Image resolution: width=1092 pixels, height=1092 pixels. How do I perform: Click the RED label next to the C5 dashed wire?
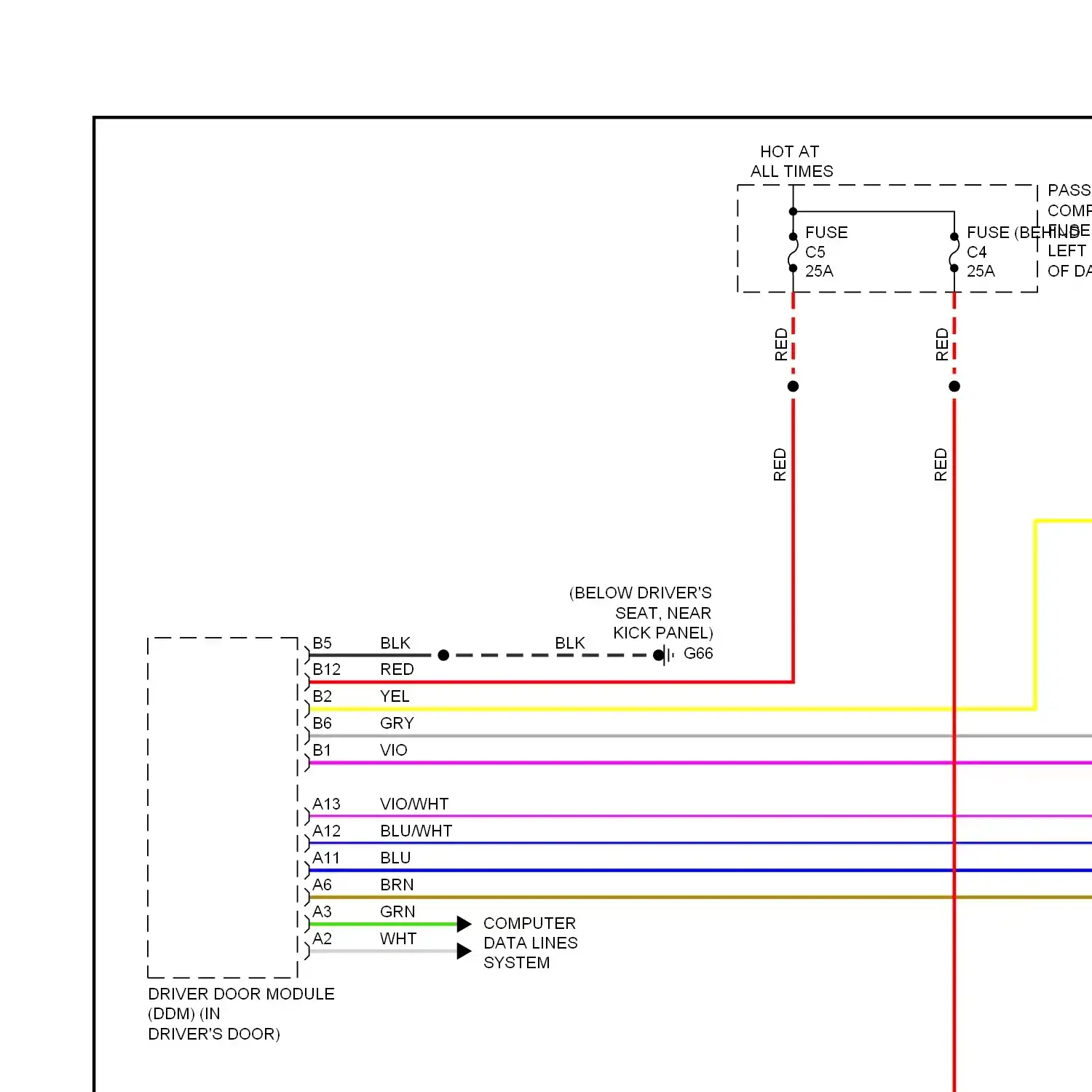(x=781, y=344)
